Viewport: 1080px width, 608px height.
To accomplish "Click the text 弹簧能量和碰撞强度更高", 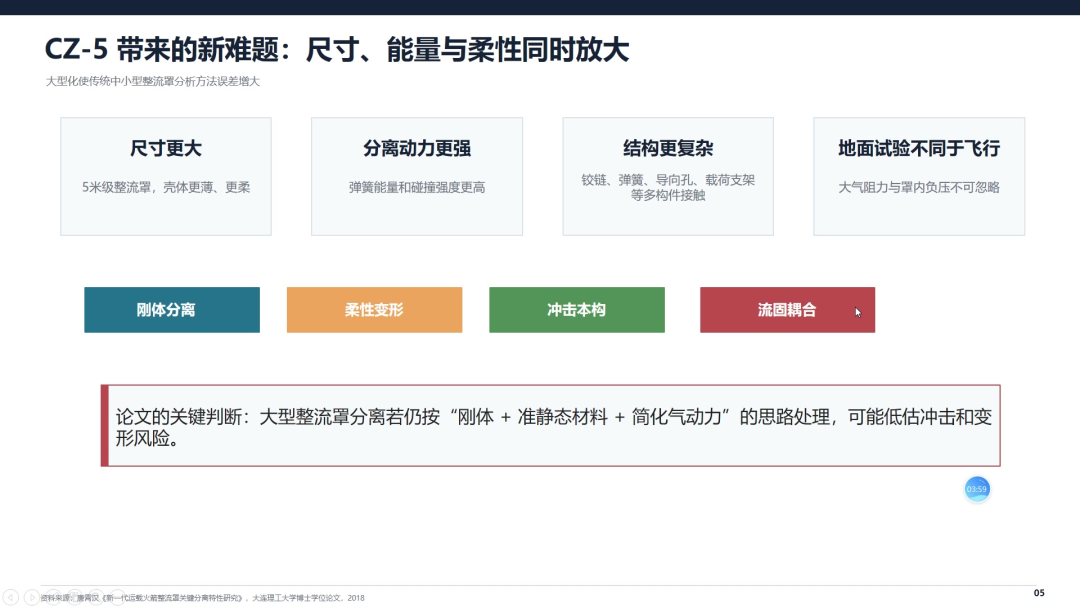I will [417, 187].
